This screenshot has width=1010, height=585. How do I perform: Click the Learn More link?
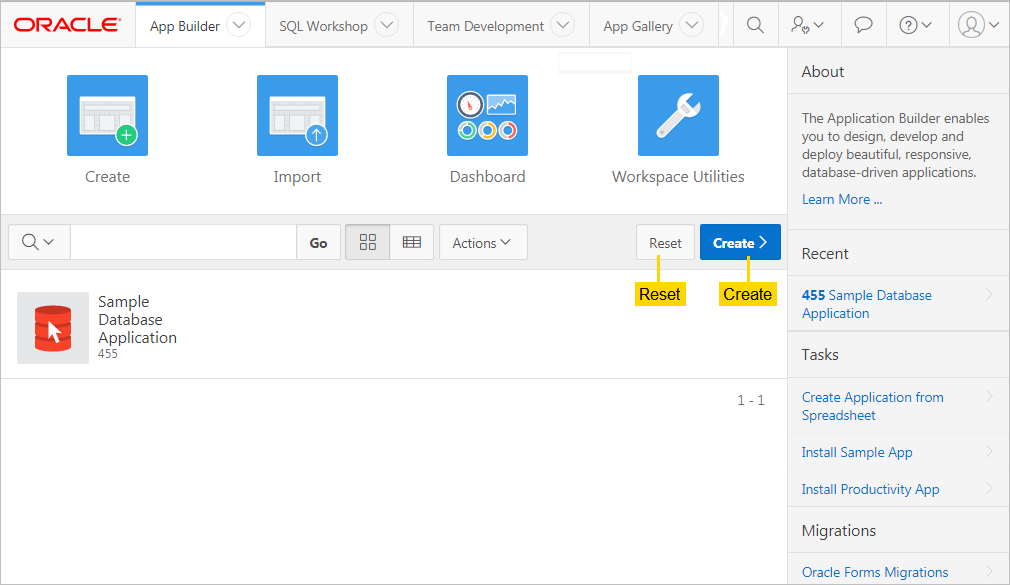(841, 199)
